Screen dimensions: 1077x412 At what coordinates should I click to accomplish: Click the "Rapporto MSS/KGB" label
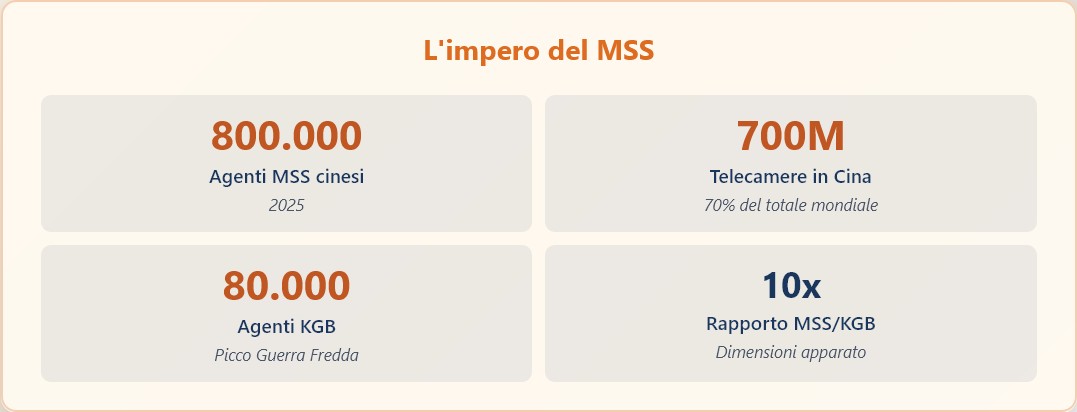click(x=790, y=324)
